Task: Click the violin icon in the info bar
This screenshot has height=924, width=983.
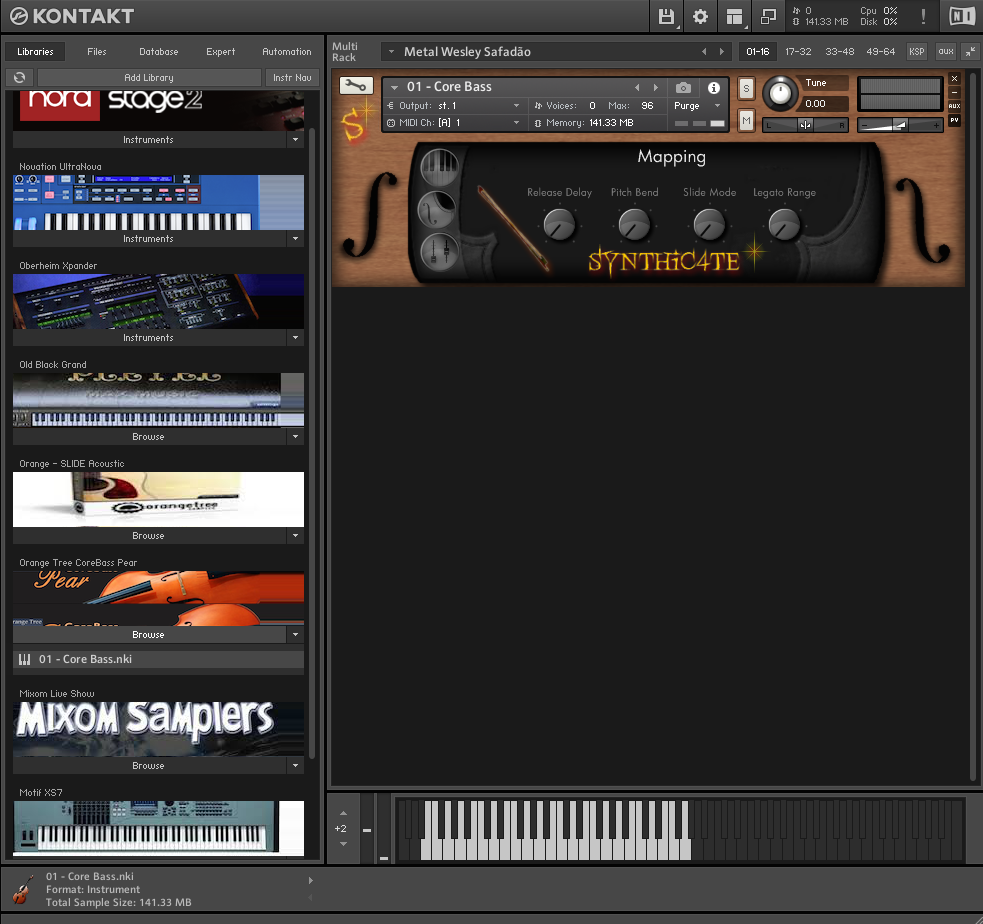Action: [x=23, y=889]
